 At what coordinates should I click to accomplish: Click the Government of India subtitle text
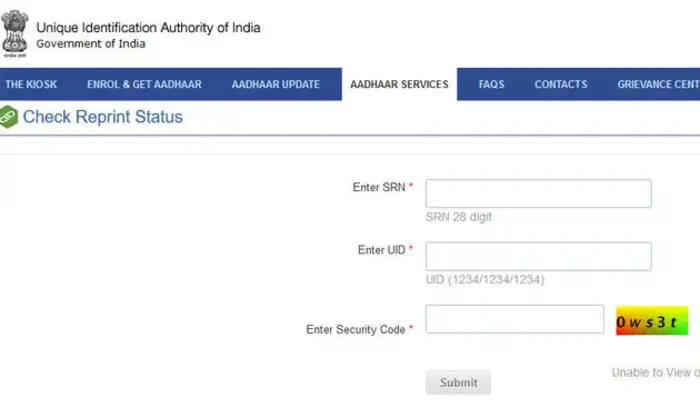(91, 44)
